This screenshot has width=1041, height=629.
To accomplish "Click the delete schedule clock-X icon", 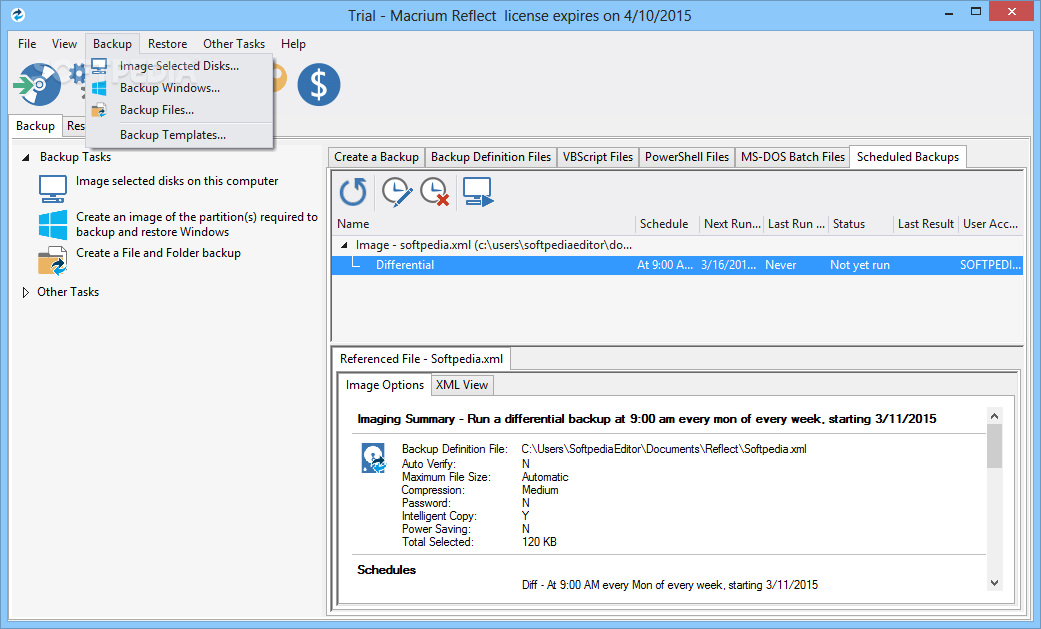I will point(435,192).
